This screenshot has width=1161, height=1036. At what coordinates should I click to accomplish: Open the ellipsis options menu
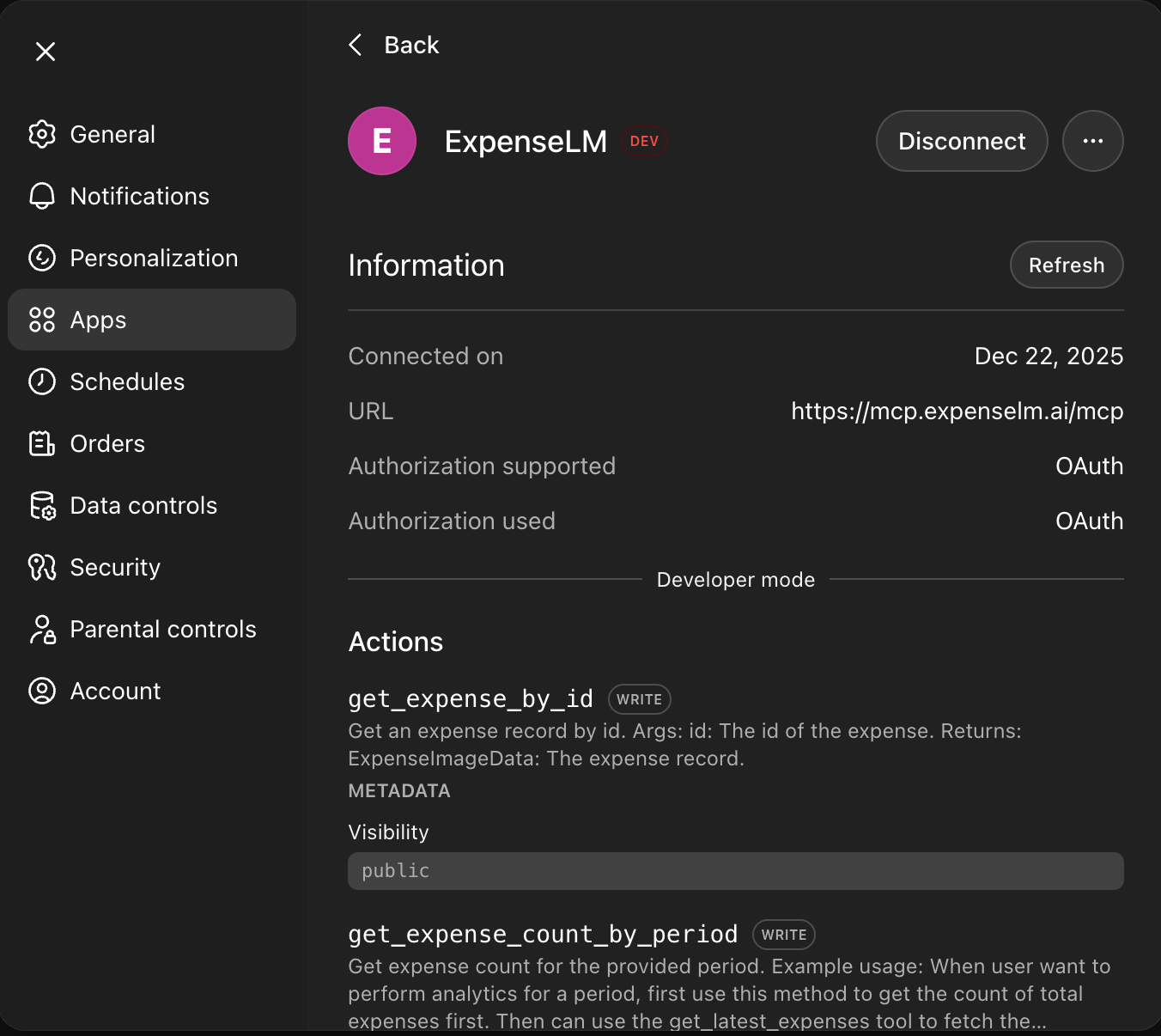(x=1093, y=141)
